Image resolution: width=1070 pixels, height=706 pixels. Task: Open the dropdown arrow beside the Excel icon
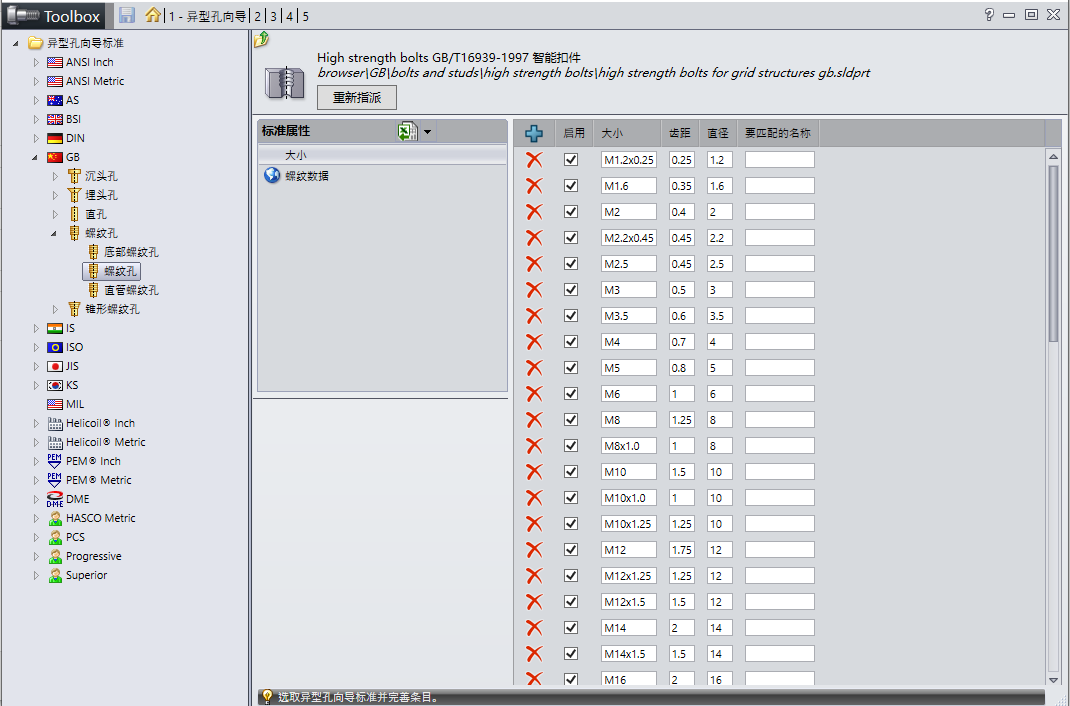[428, 132]
